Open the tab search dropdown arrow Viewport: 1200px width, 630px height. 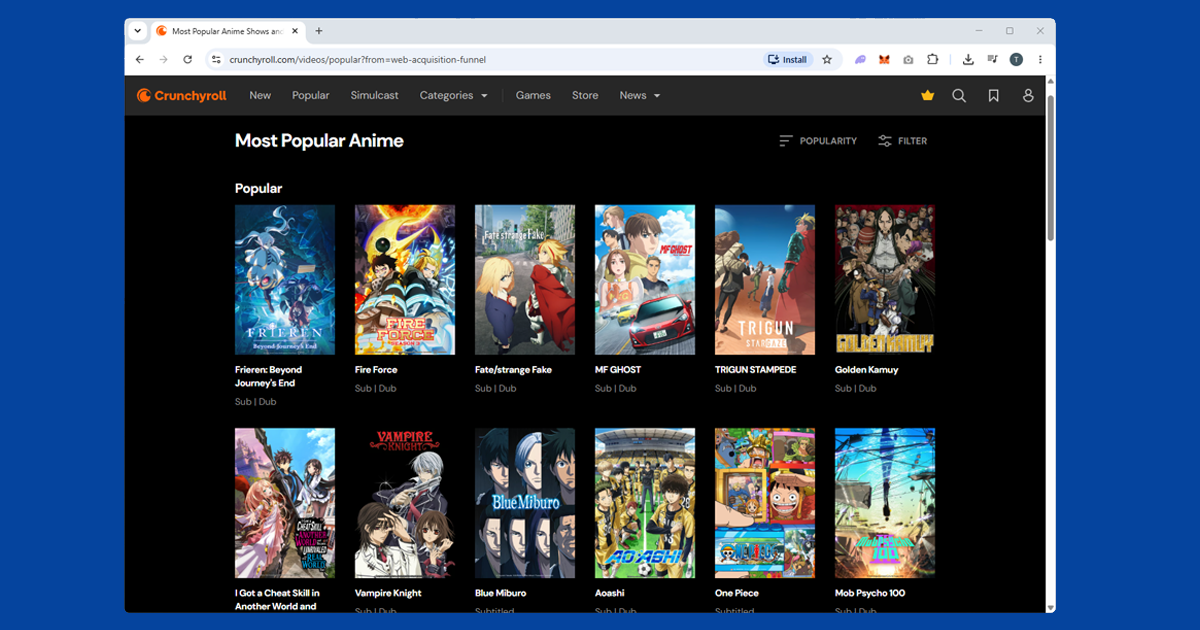[138, 31]
